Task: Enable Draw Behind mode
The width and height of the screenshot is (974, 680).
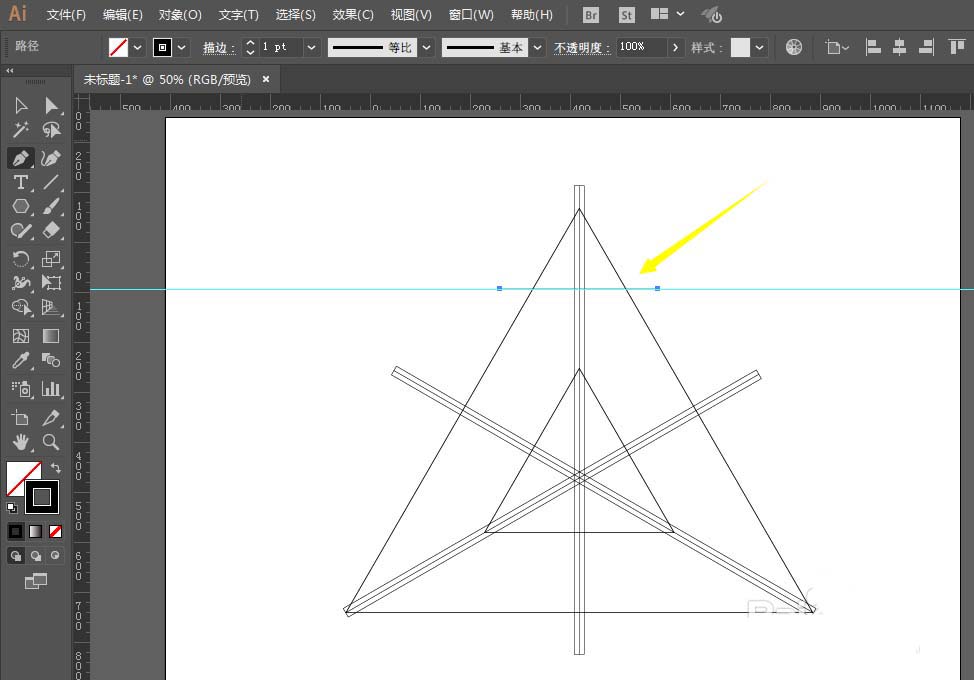Action: coord(35,556)
